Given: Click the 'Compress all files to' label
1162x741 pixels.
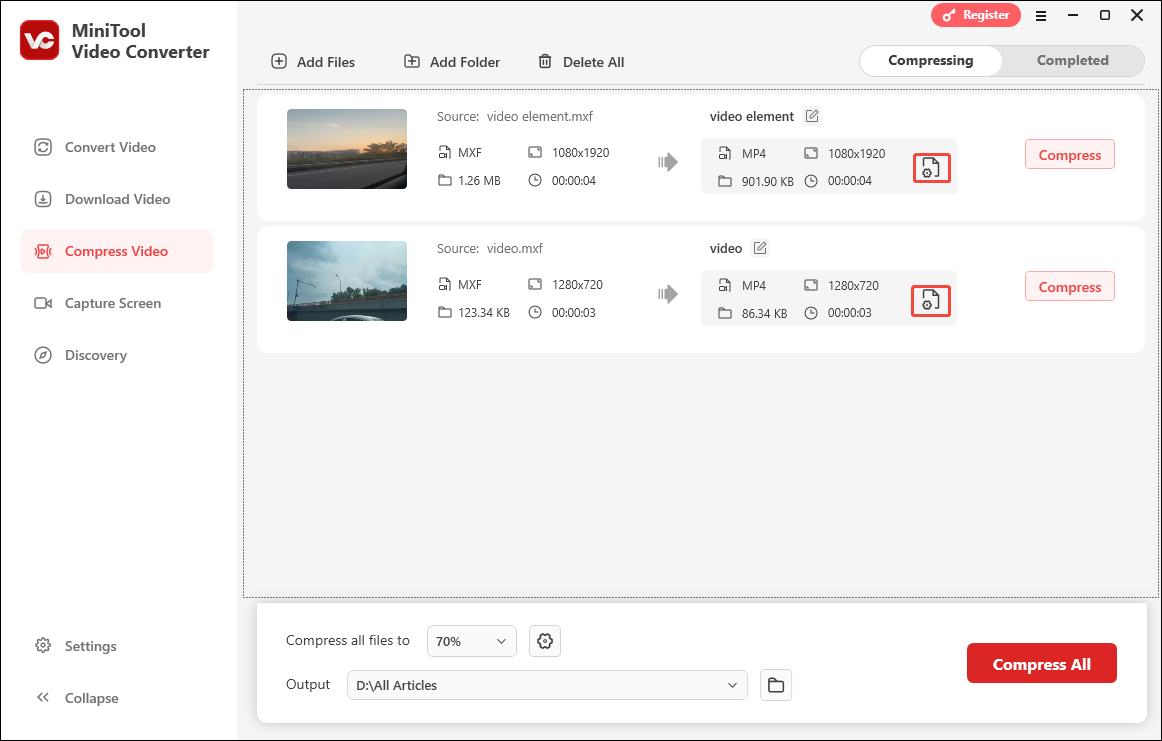Looking at the screenshot, I should point(348,640).
